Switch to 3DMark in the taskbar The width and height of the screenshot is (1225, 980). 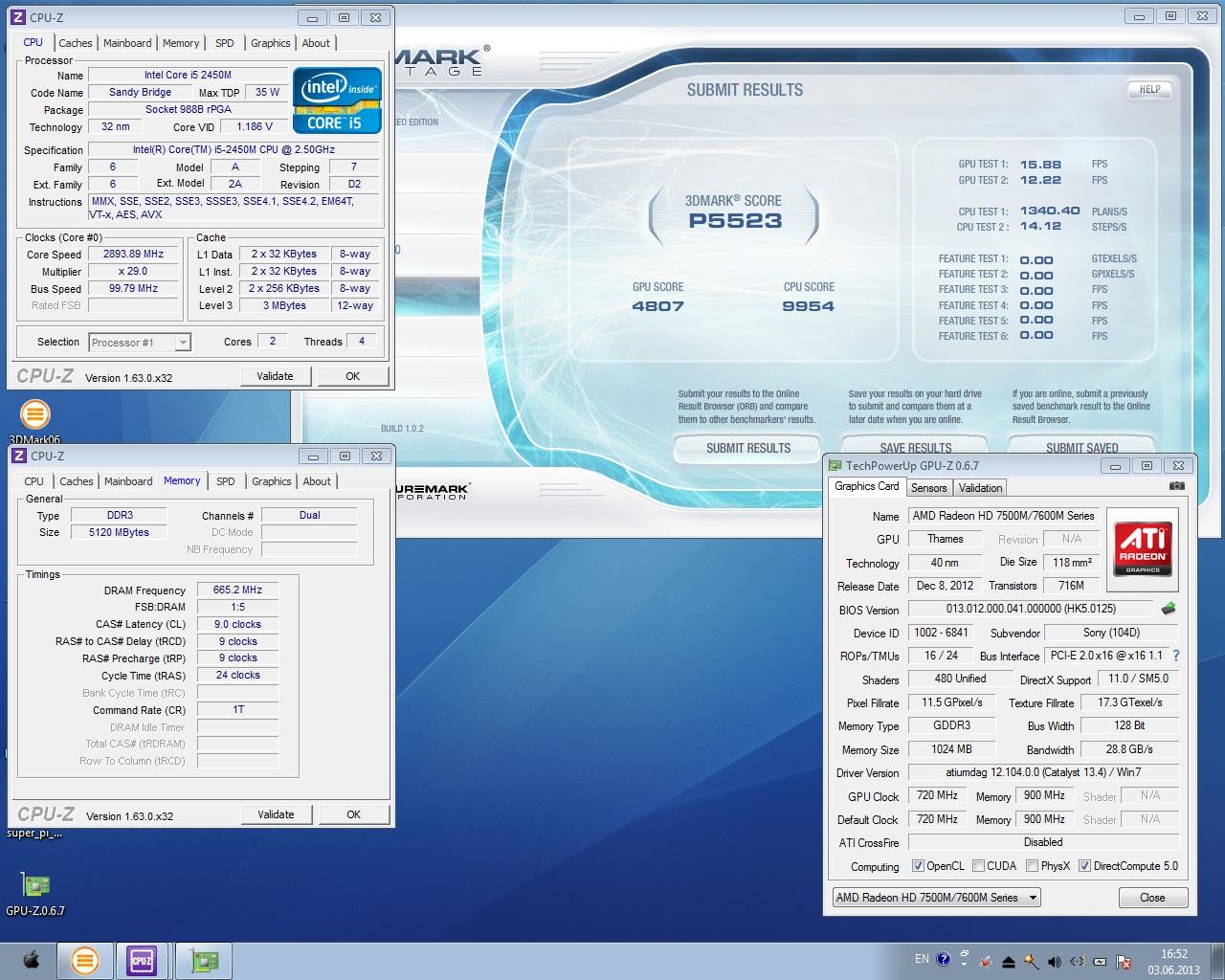pos(85,960)
